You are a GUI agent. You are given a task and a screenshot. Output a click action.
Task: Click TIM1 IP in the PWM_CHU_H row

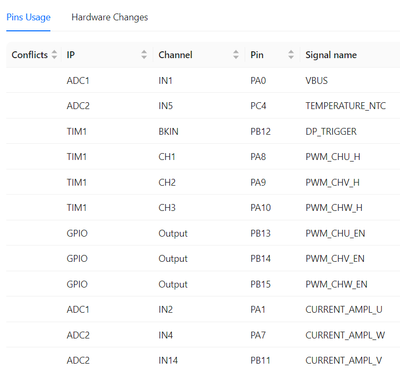pos(77,157)
